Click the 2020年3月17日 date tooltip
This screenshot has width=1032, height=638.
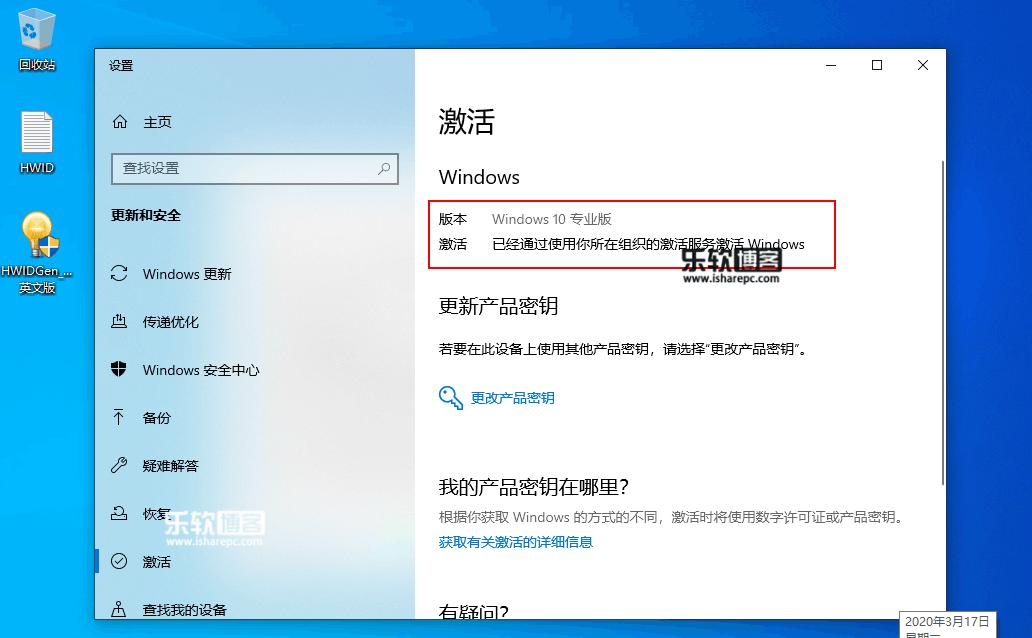947,624
